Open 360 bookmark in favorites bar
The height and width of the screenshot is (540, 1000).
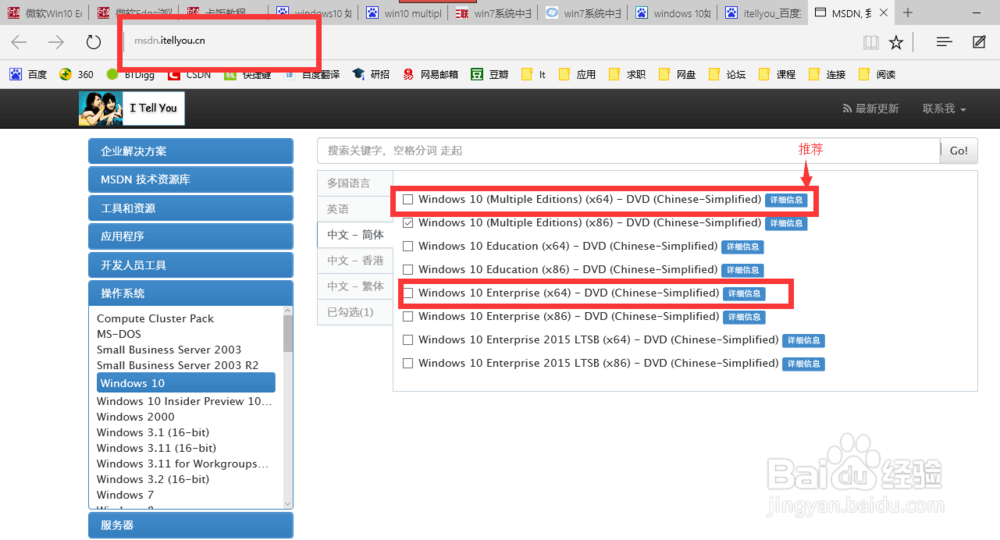[x=76, y=75]
